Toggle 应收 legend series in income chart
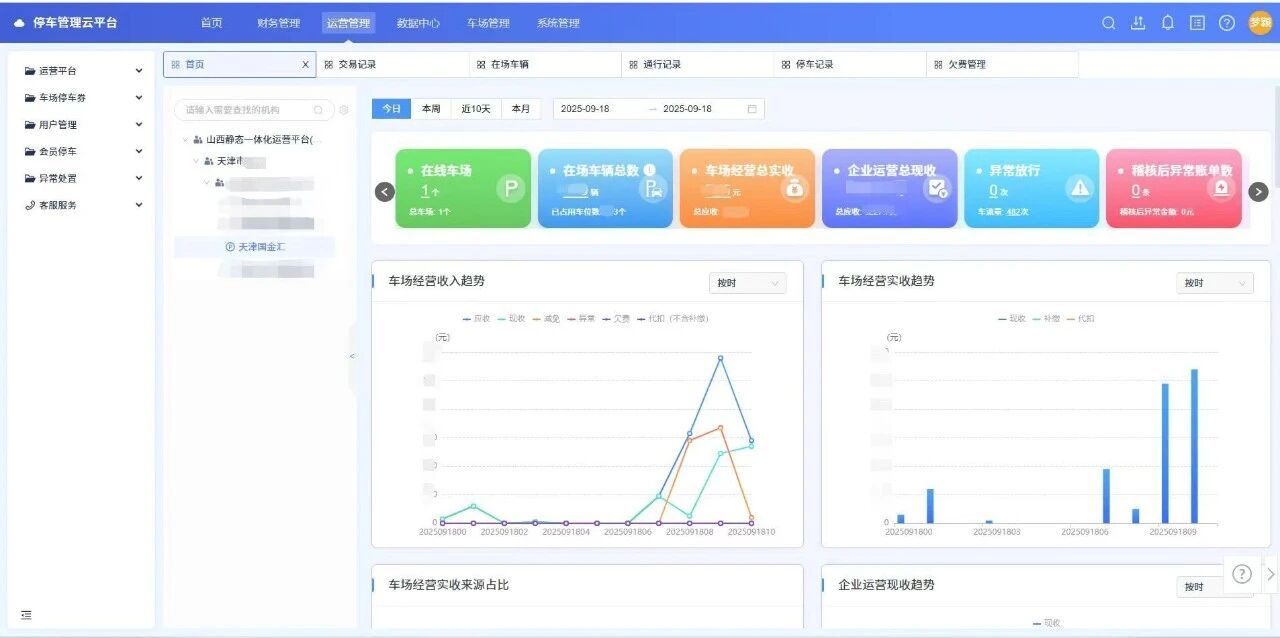The width and height of the screenshot is (1280, 638). 476,318
